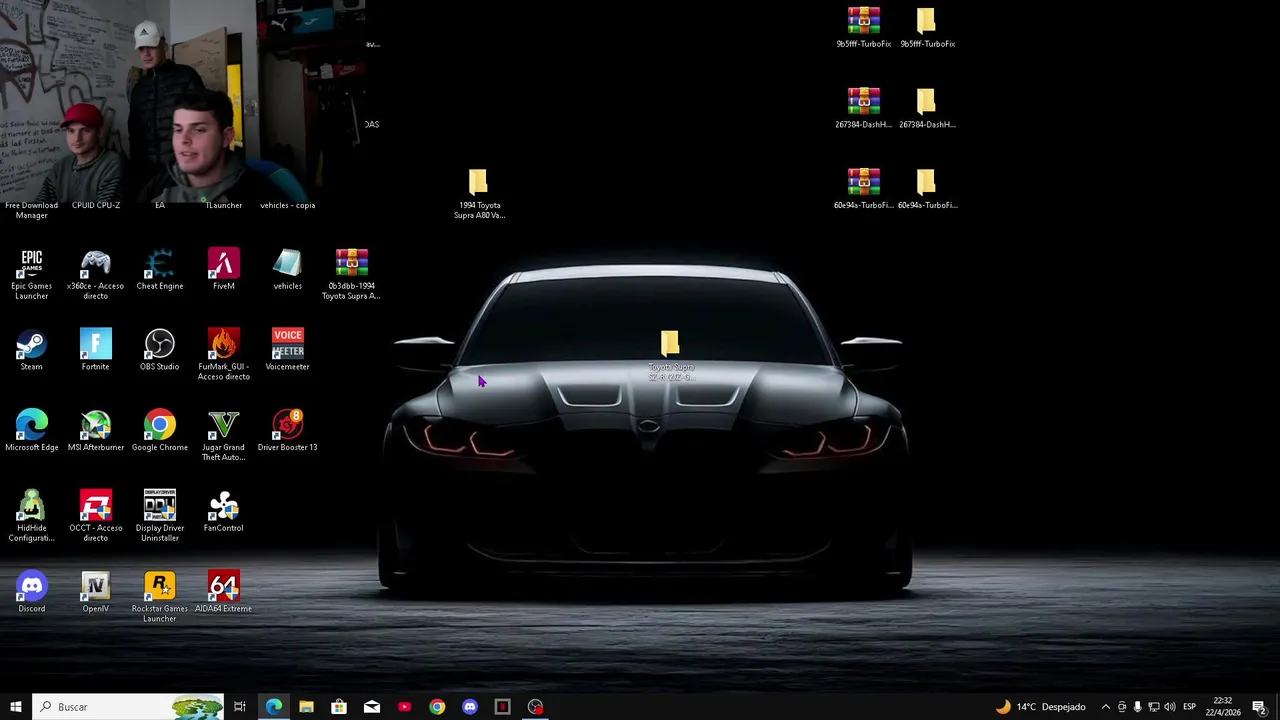Image resolution: width=1280 pixels, height=720 pixels.
Task: Select 0b3dbb-1994 Toyota Supra RAR archive
Action: pyautogui.click(x=352, y=274)
